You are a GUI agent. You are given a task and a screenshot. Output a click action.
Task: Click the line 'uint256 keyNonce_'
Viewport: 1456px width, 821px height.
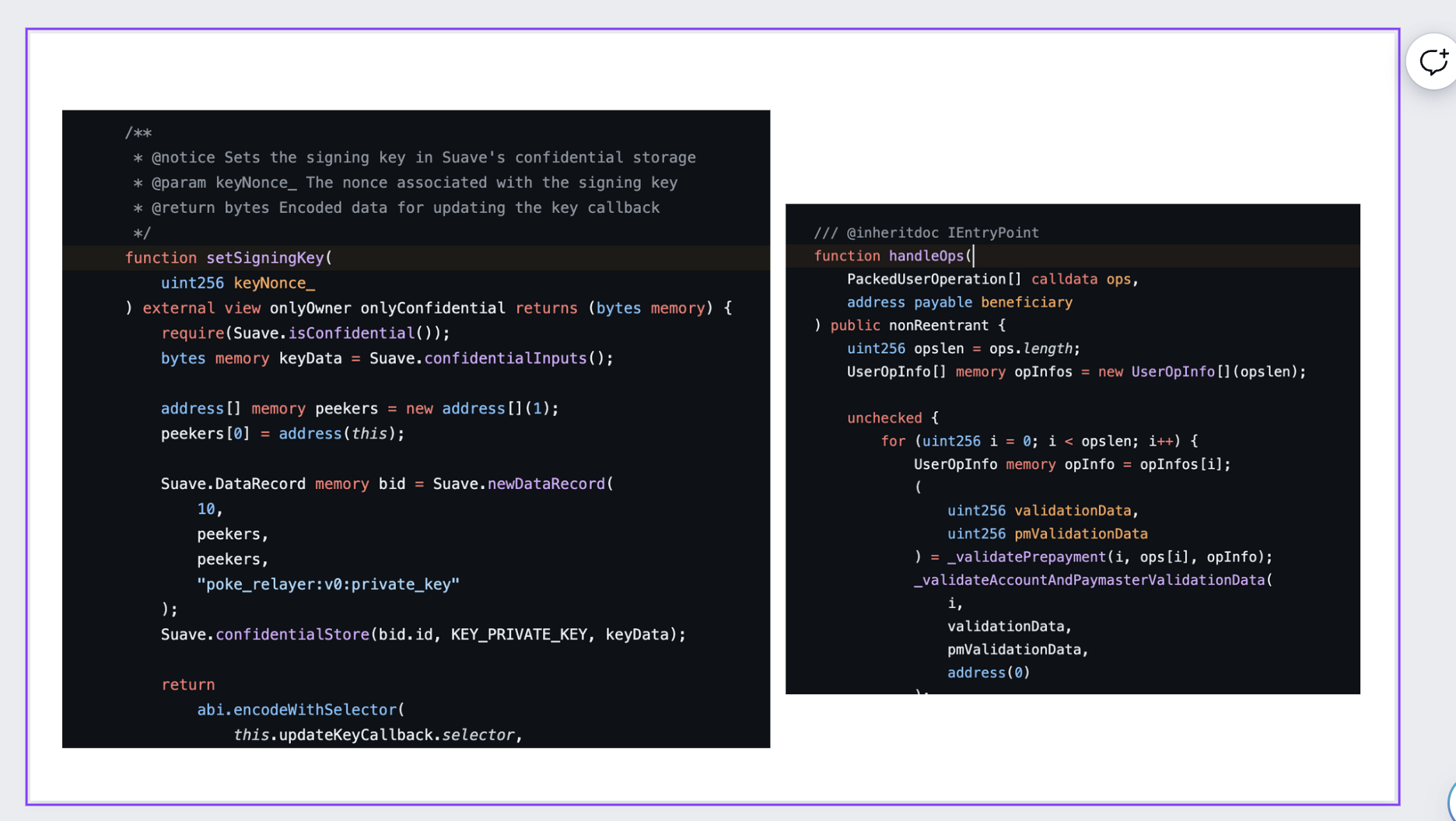click(x=238, y=283)
